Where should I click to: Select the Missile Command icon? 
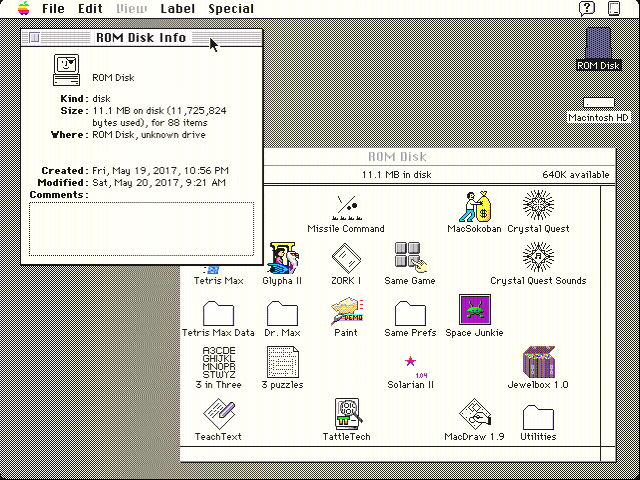click(346, 208)
